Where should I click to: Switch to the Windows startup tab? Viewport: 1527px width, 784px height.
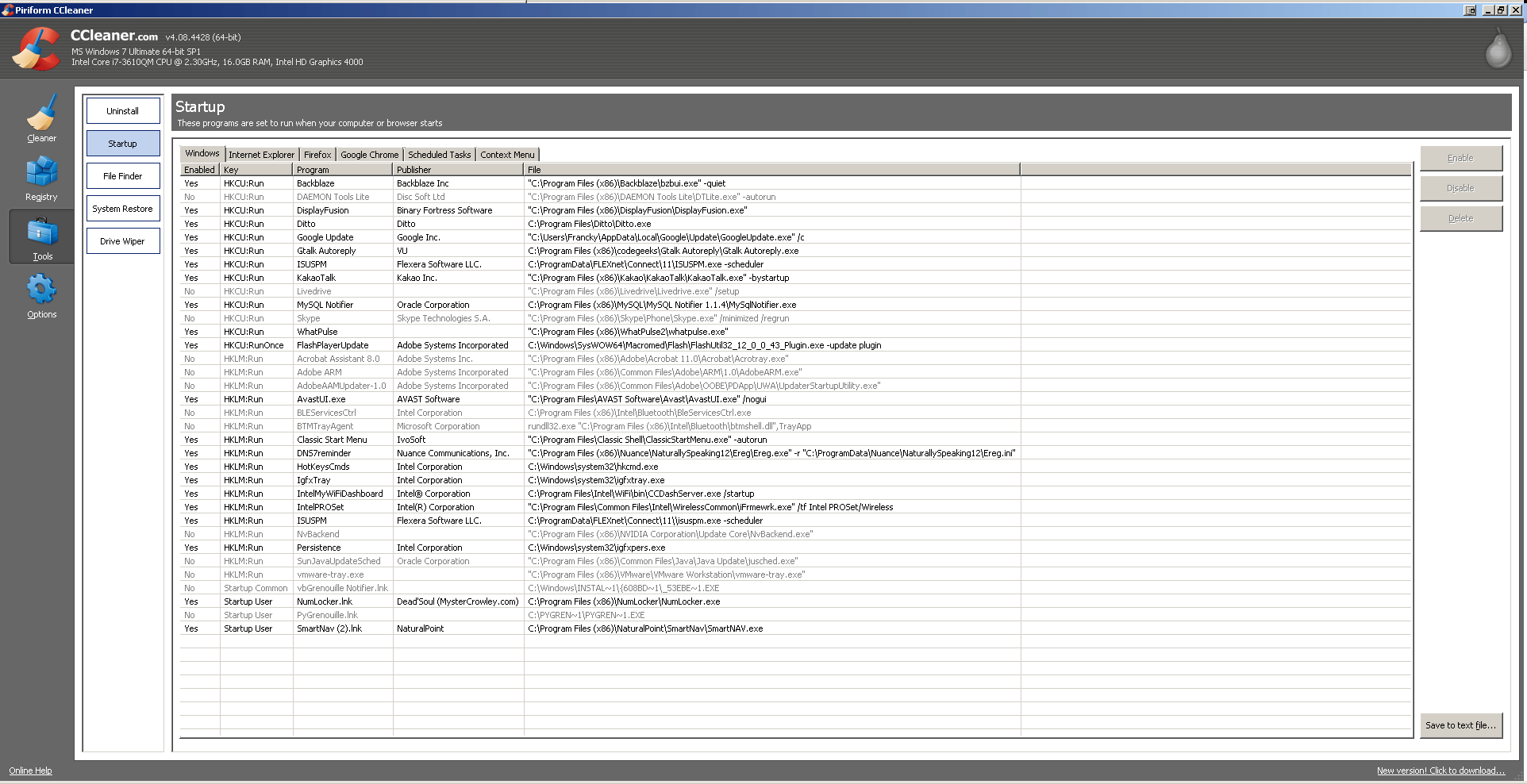coord(202,154)
